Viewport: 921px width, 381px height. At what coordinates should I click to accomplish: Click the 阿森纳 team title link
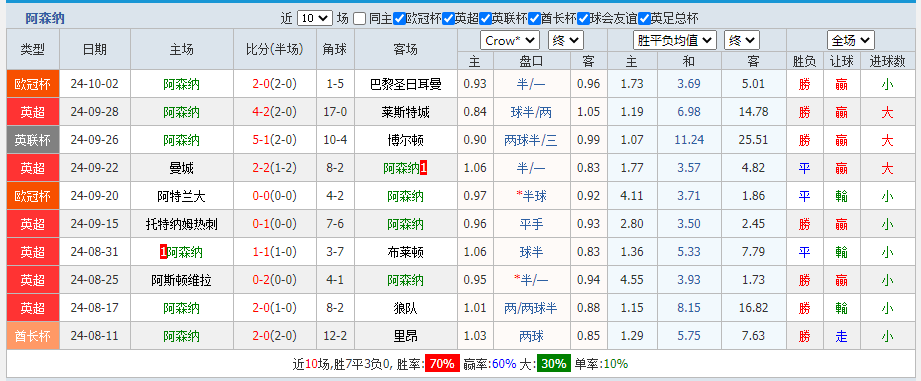tap(45, 19)
